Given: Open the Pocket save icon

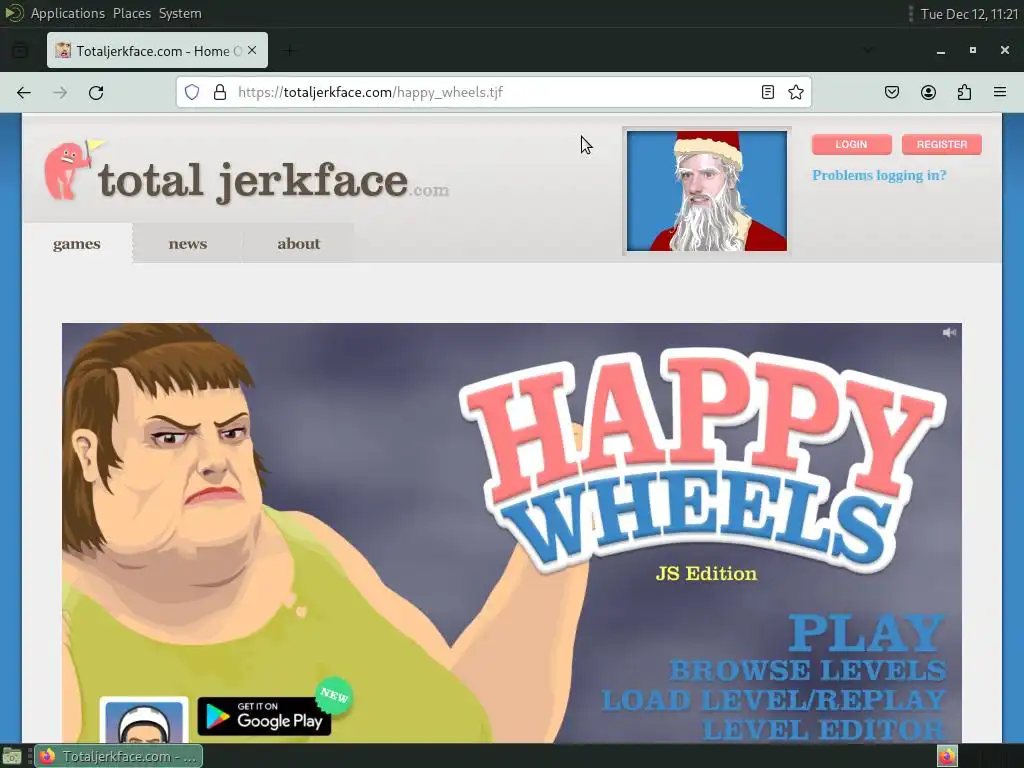Looking at the screenshot, I should [x=892, y=92].
